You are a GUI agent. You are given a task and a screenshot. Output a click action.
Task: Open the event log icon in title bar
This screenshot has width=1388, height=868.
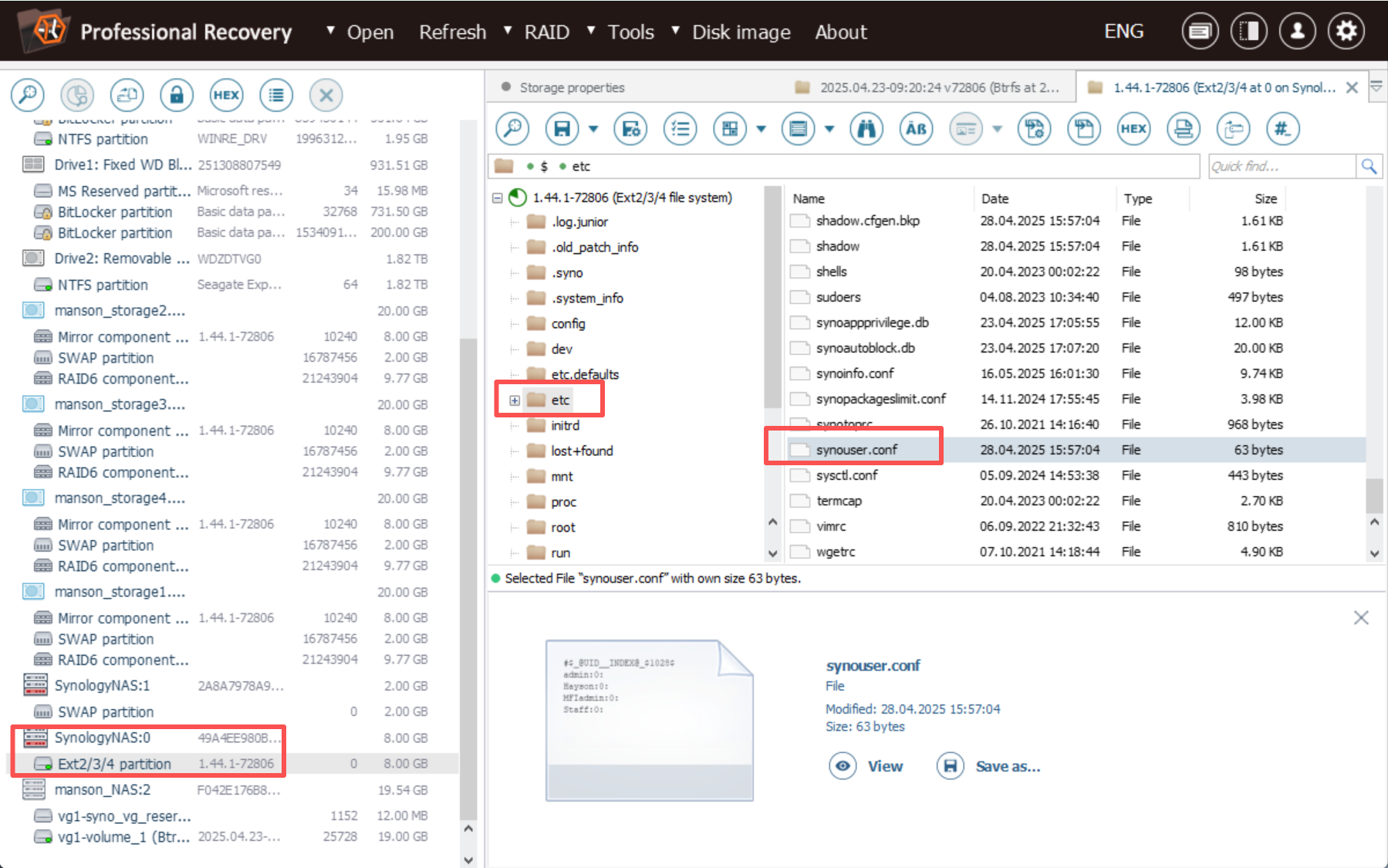[1200, 32]
